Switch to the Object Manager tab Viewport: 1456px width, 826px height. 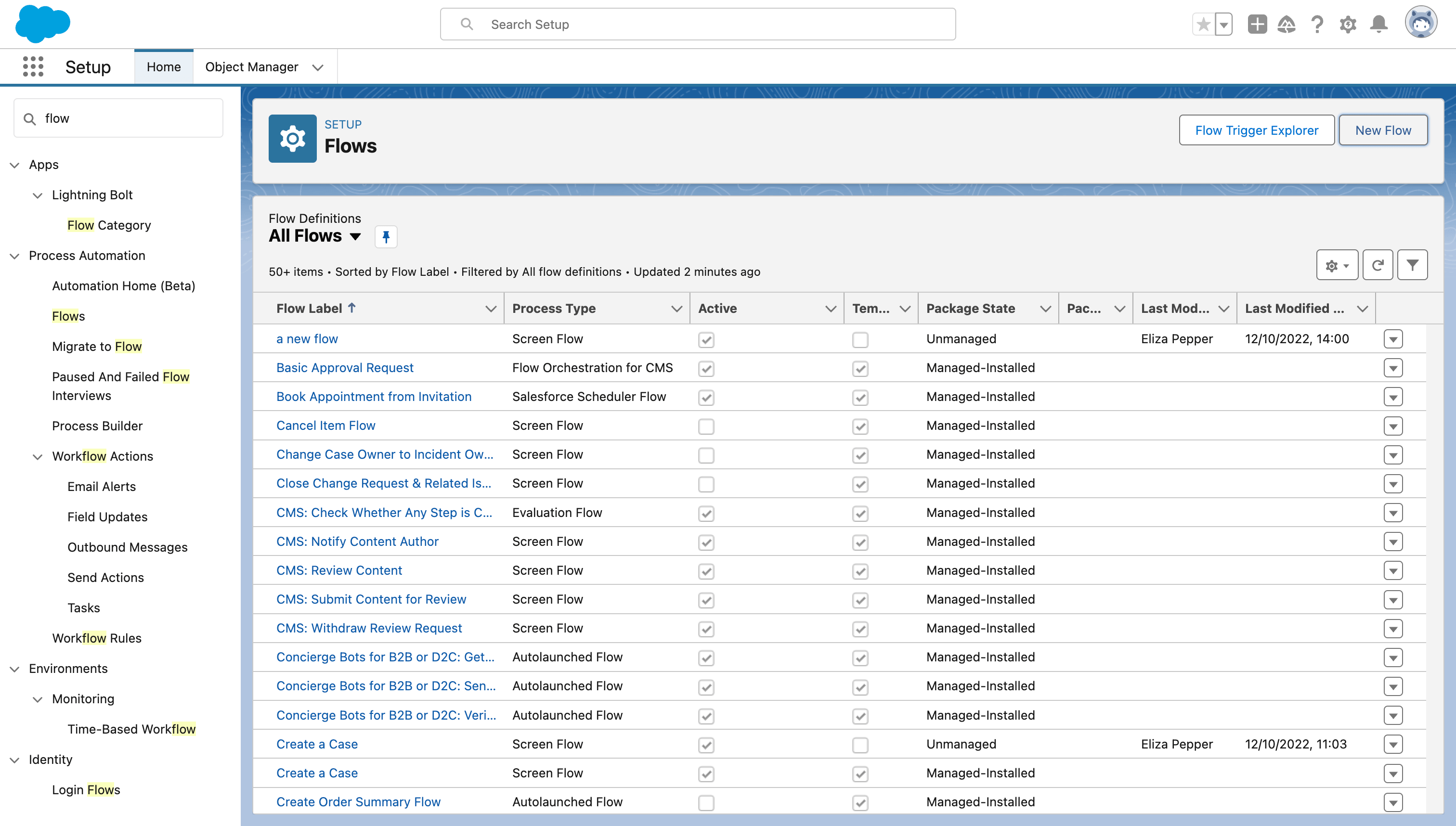tap(251, 67)
